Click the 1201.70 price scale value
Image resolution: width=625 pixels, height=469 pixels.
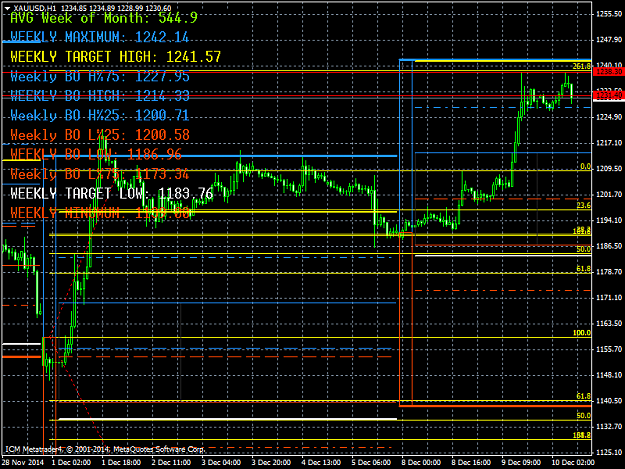(x=609, y=194)
